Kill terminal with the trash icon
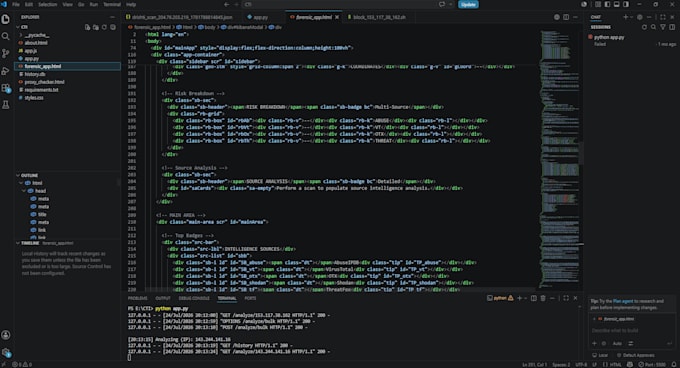Screen dimensions: 680x368 543,298
